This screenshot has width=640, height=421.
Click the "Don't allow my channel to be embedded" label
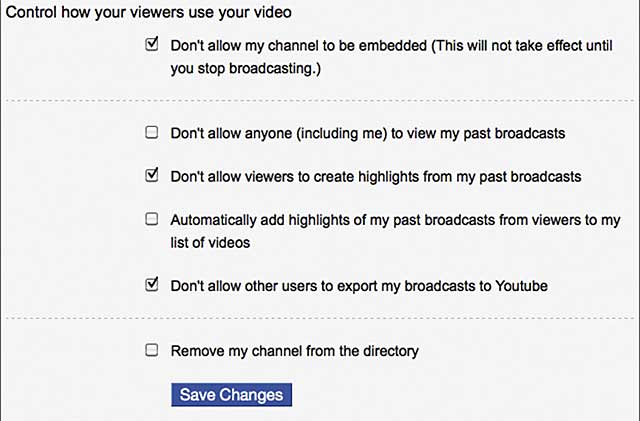tap(299, 46)
